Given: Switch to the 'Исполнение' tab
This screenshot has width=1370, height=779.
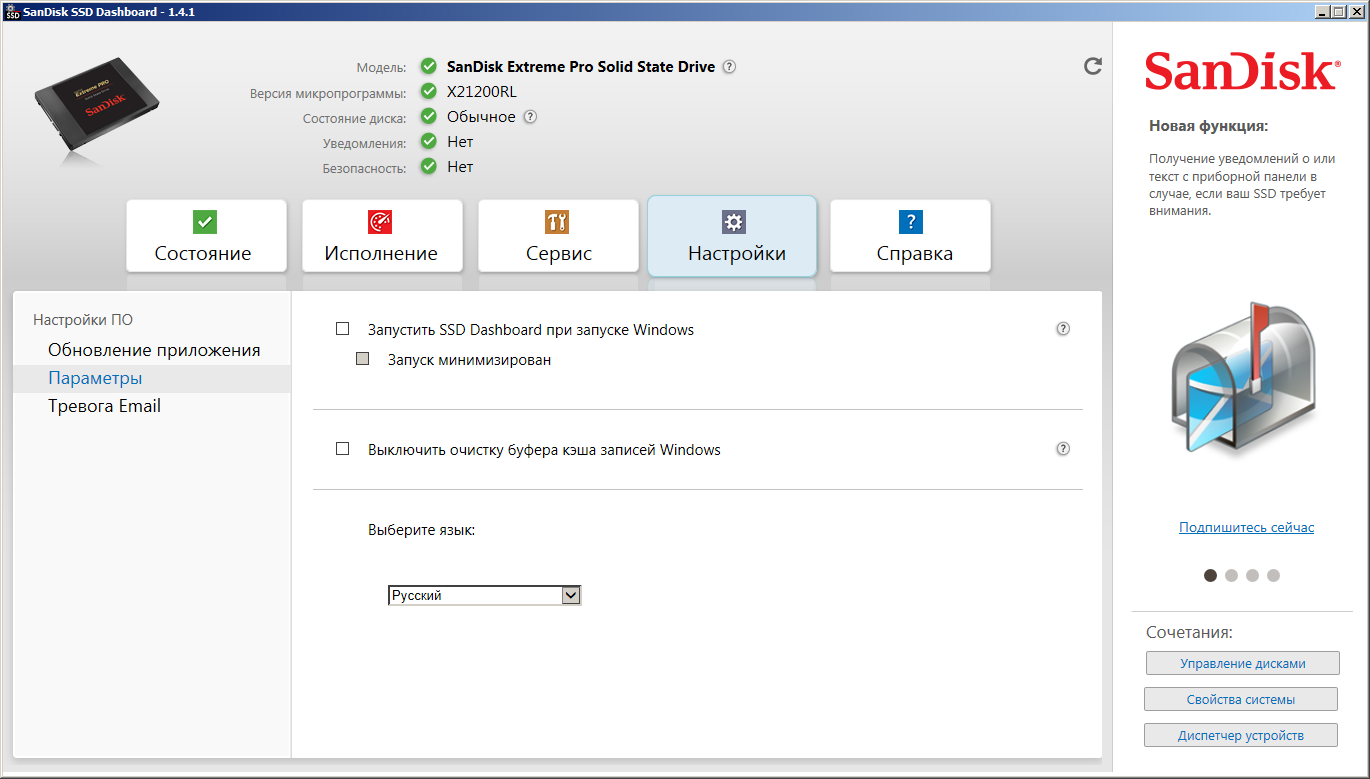Looking at the screenshot, I should [x=382, y=236].
